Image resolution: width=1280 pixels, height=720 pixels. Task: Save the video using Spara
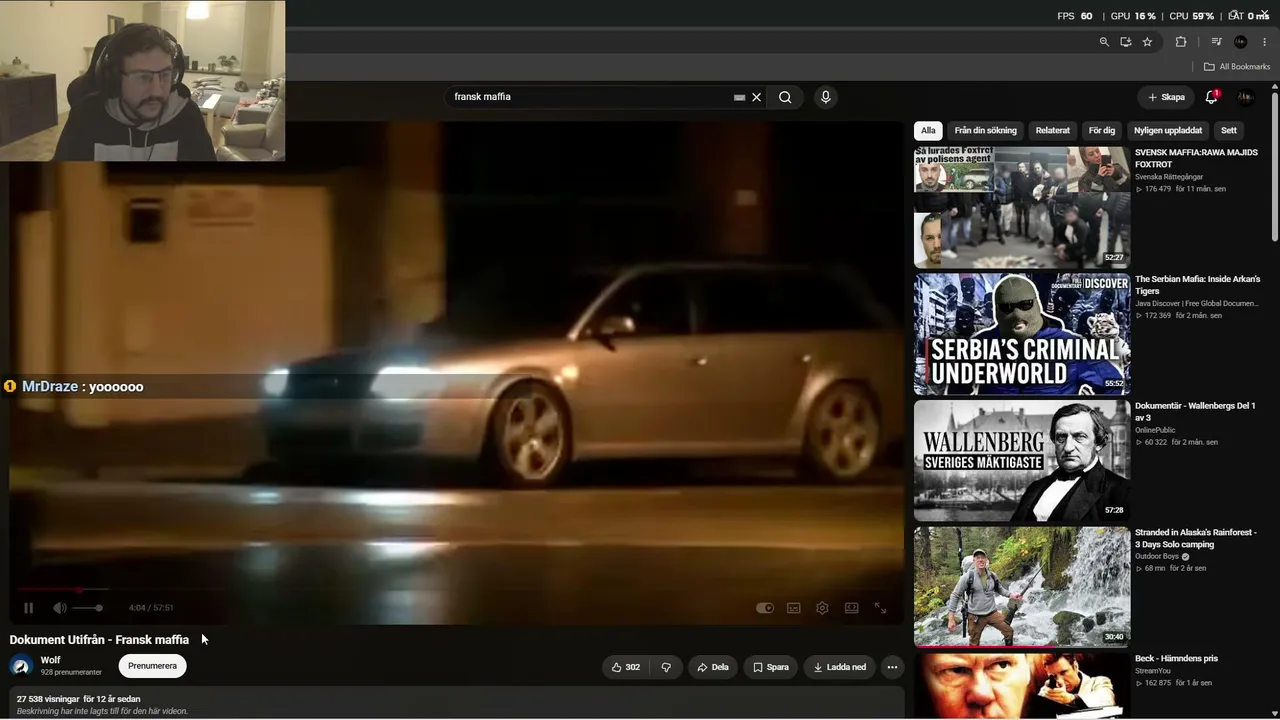point(771,667)
